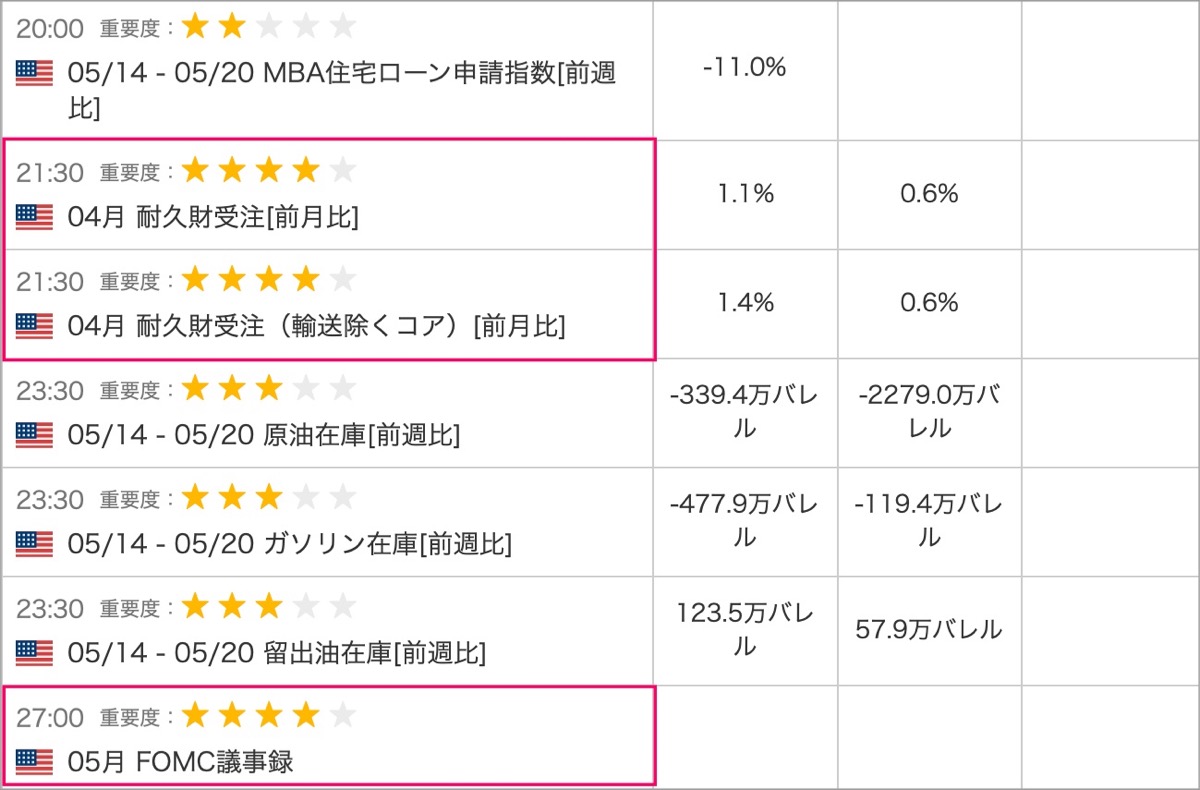Click US flag beside 原油在庫[前週比]
The width and height of the screenshot is (1200, 790).
click(34, 434)
